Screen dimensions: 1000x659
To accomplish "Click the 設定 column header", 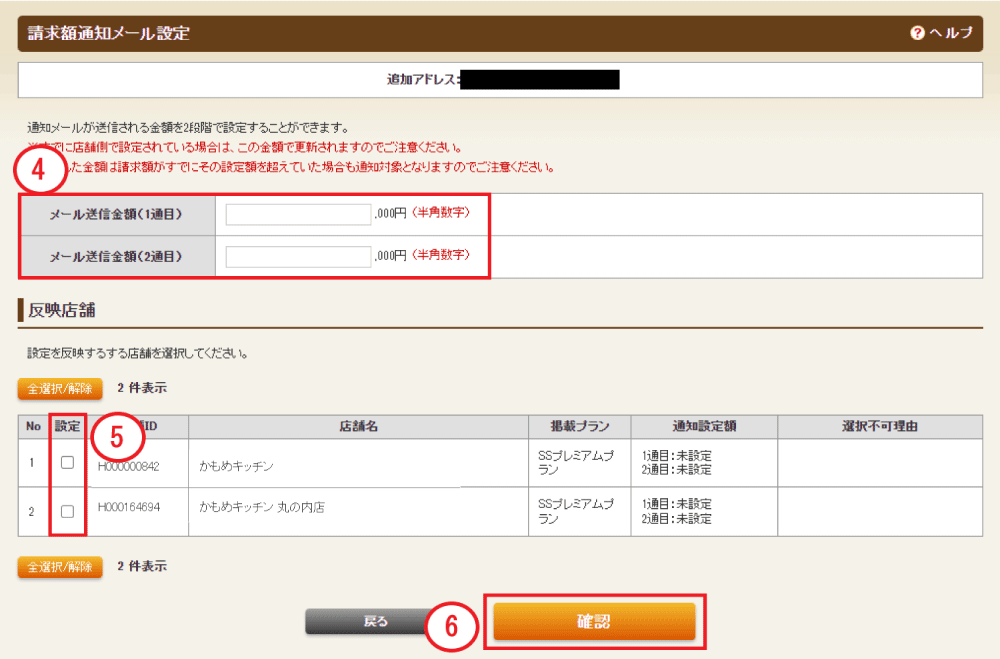I will [x=67, y=426].
